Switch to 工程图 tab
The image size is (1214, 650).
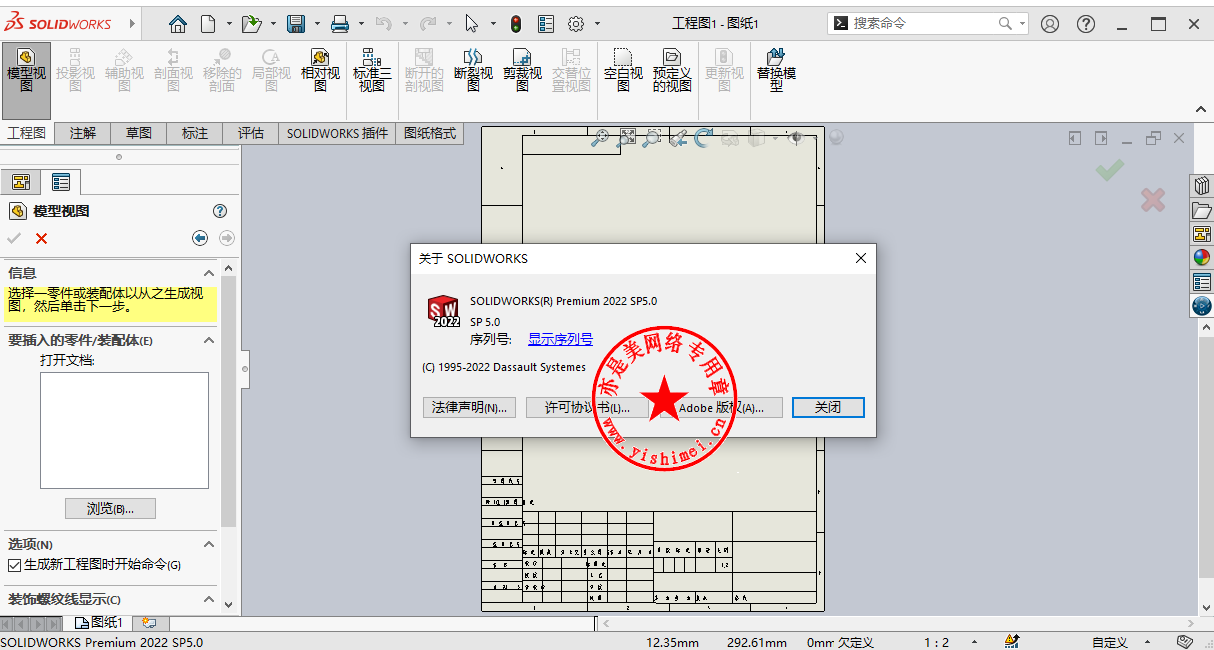pos(26,133)
